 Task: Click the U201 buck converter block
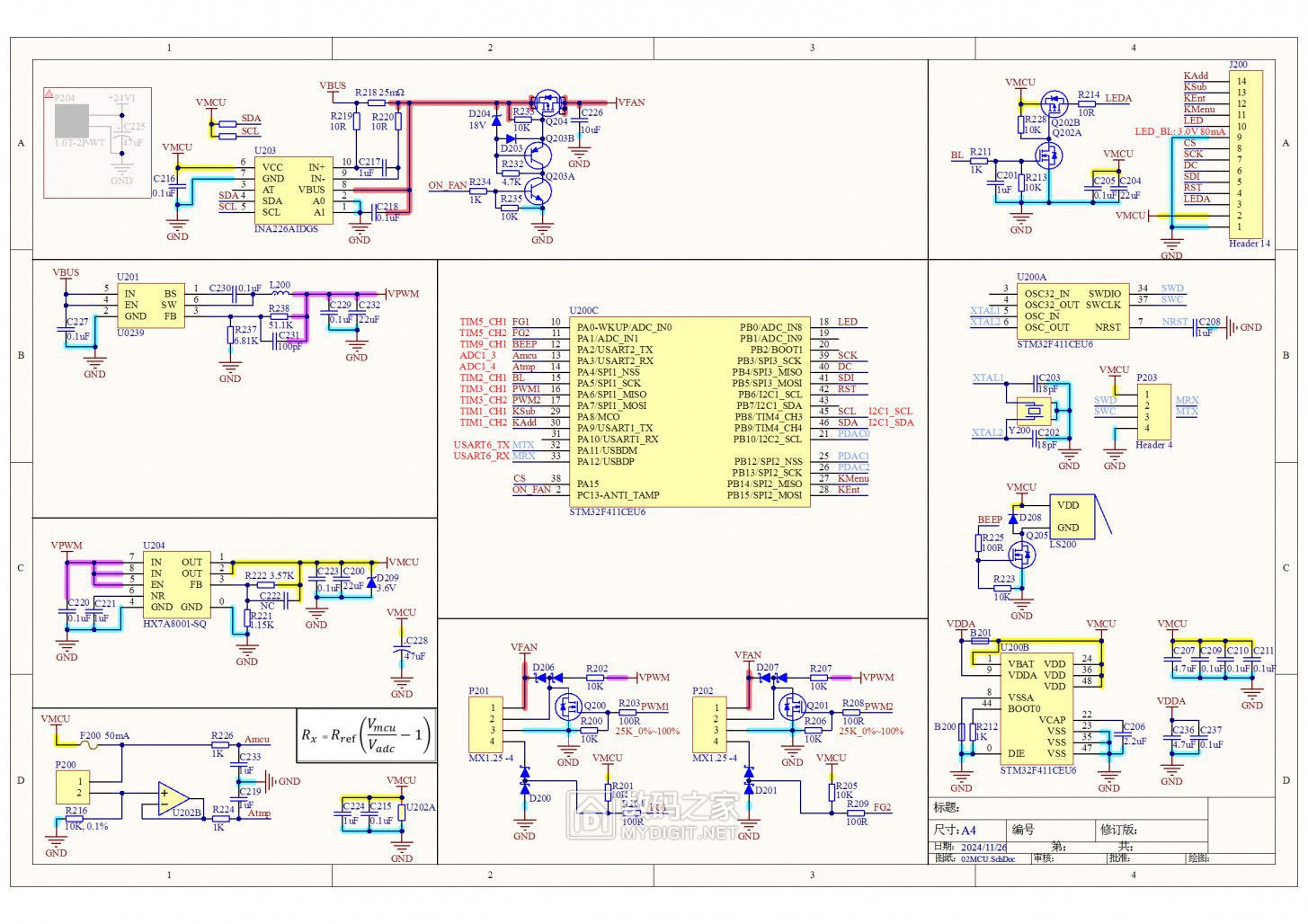(x=150, y=306)
